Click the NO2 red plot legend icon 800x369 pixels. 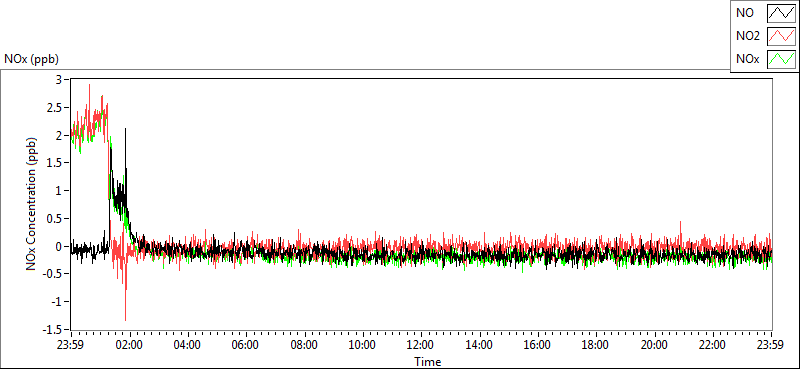pyautogui.click(x=781, y=36)
